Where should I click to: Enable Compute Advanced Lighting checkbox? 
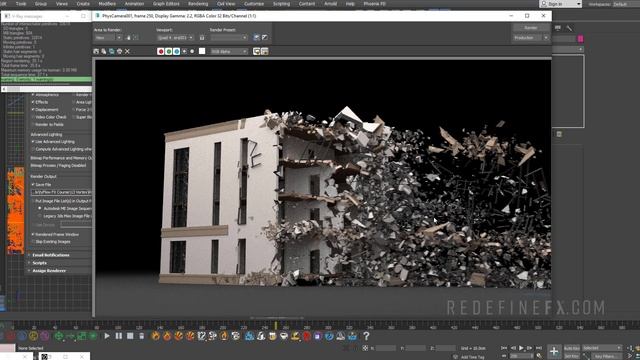pos(33,149)
